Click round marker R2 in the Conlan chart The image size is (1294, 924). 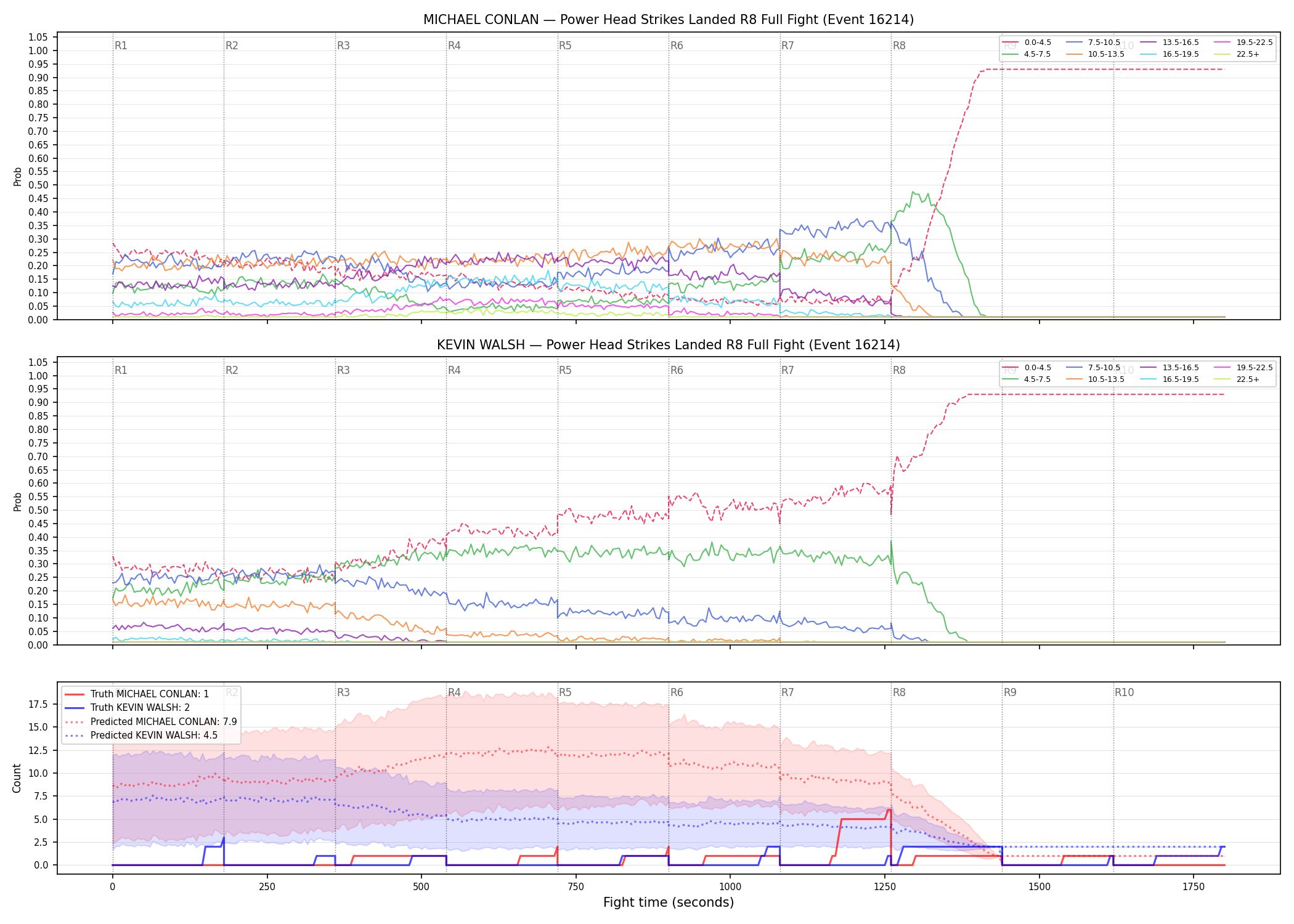(x=232, y=46)
